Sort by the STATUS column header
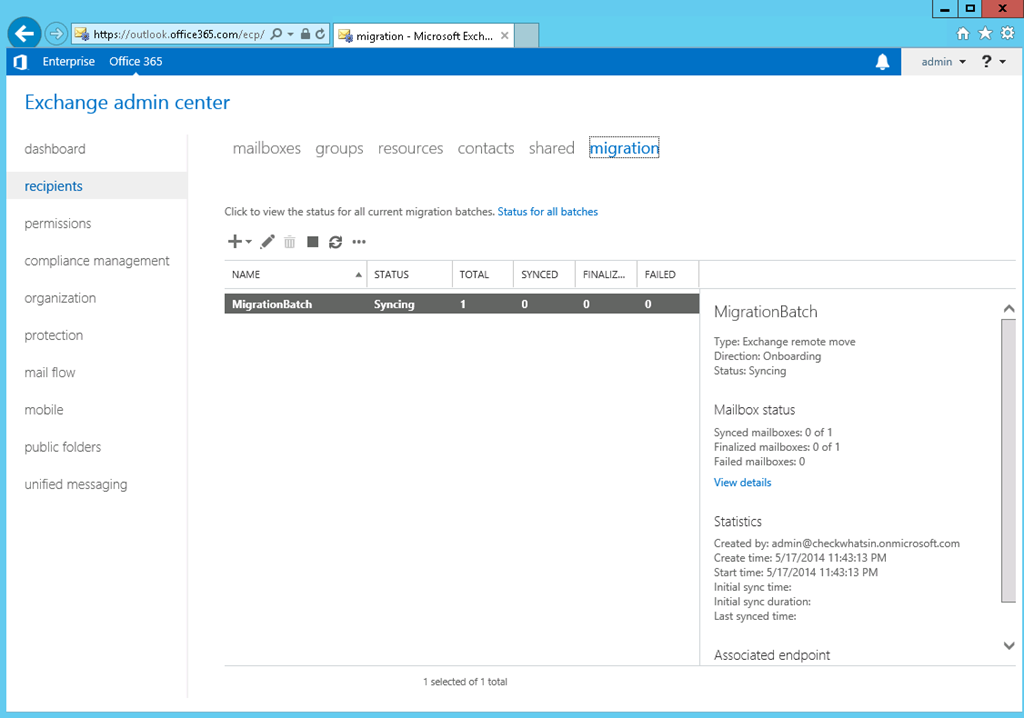 [409, 274]
